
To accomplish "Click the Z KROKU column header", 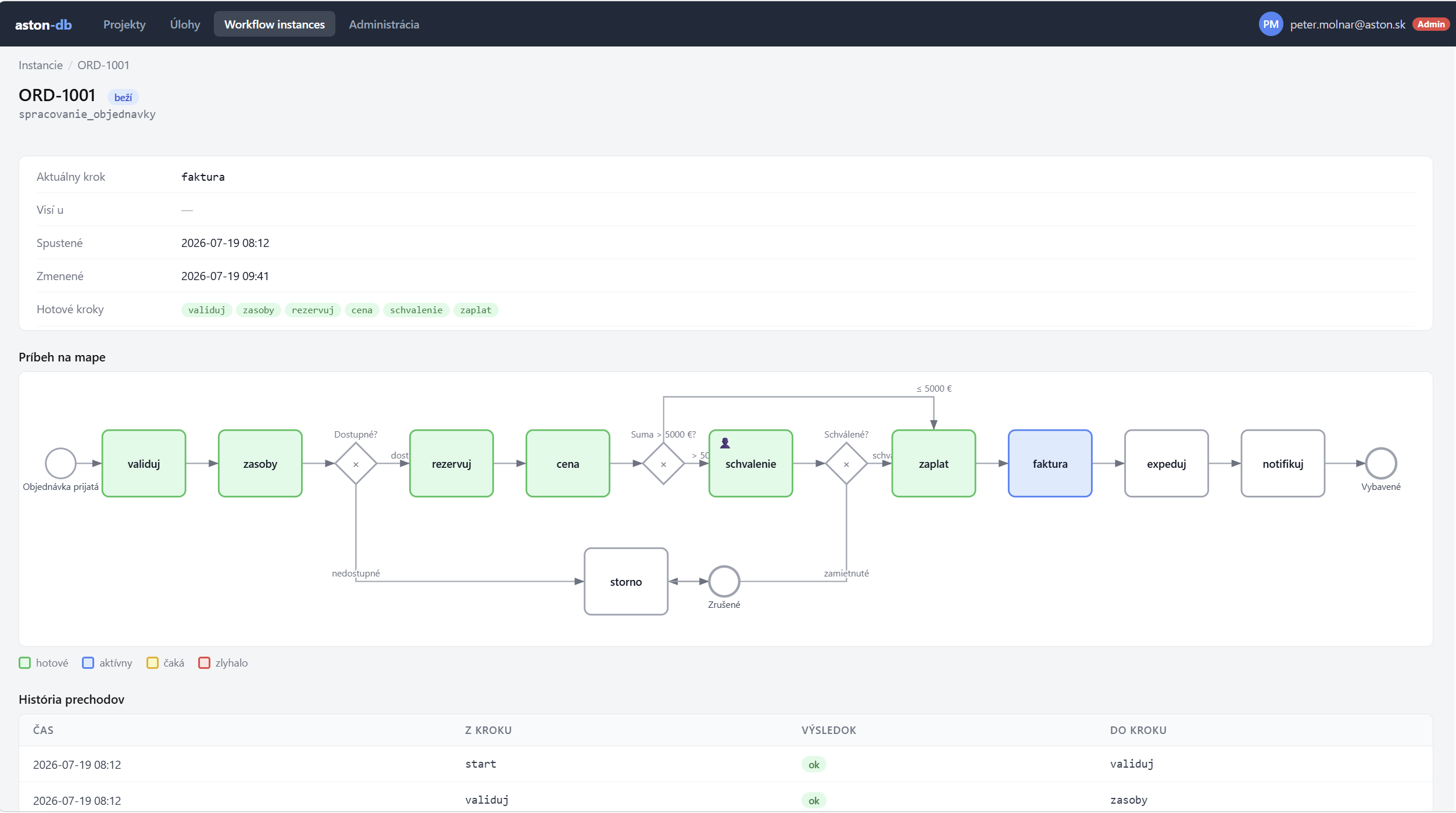I will 488,730.
